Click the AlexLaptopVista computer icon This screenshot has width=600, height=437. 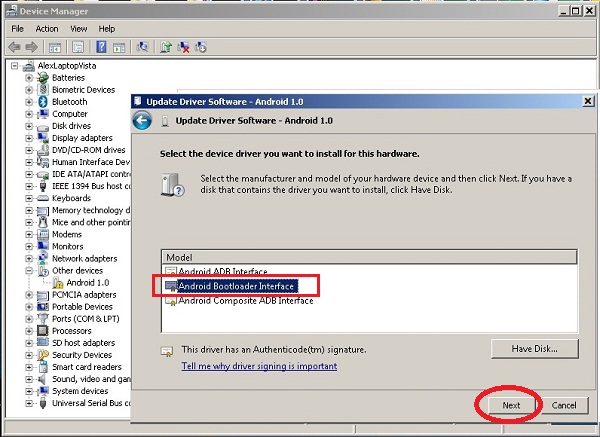pyautogui.click(x=29, y=66)
